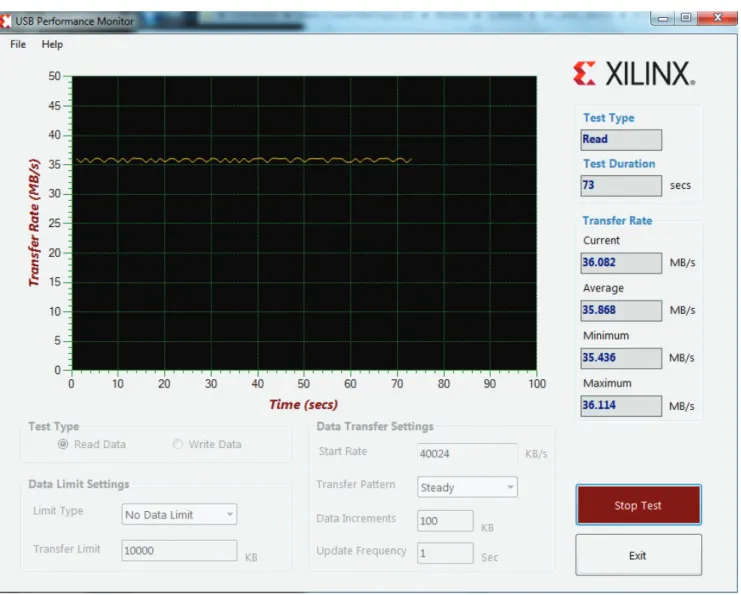Click the Xilinx logo at top right

(634, 74)
